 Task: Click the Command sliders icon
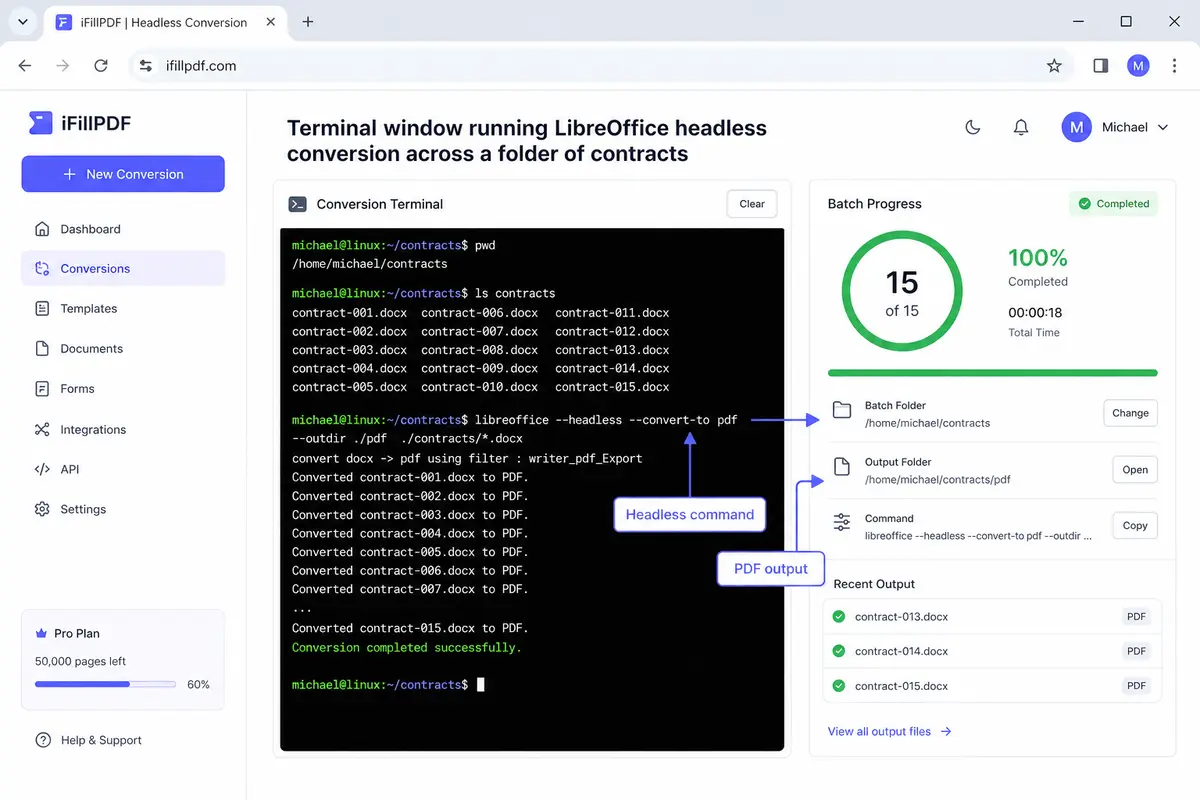(842, 523)
